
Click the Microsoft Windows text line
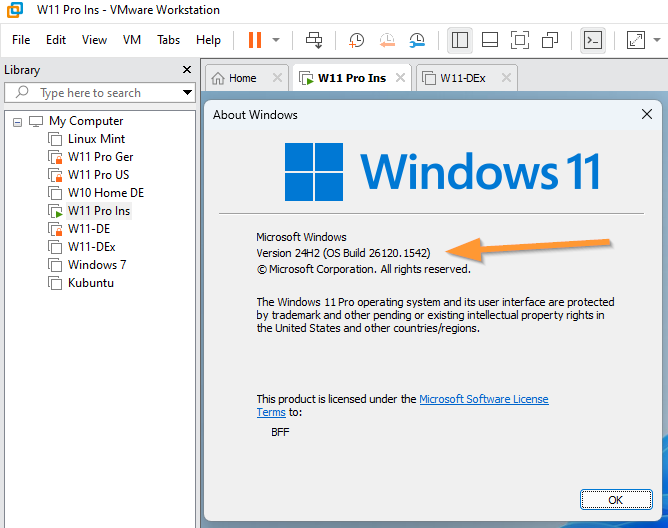(x=301, y=237)
